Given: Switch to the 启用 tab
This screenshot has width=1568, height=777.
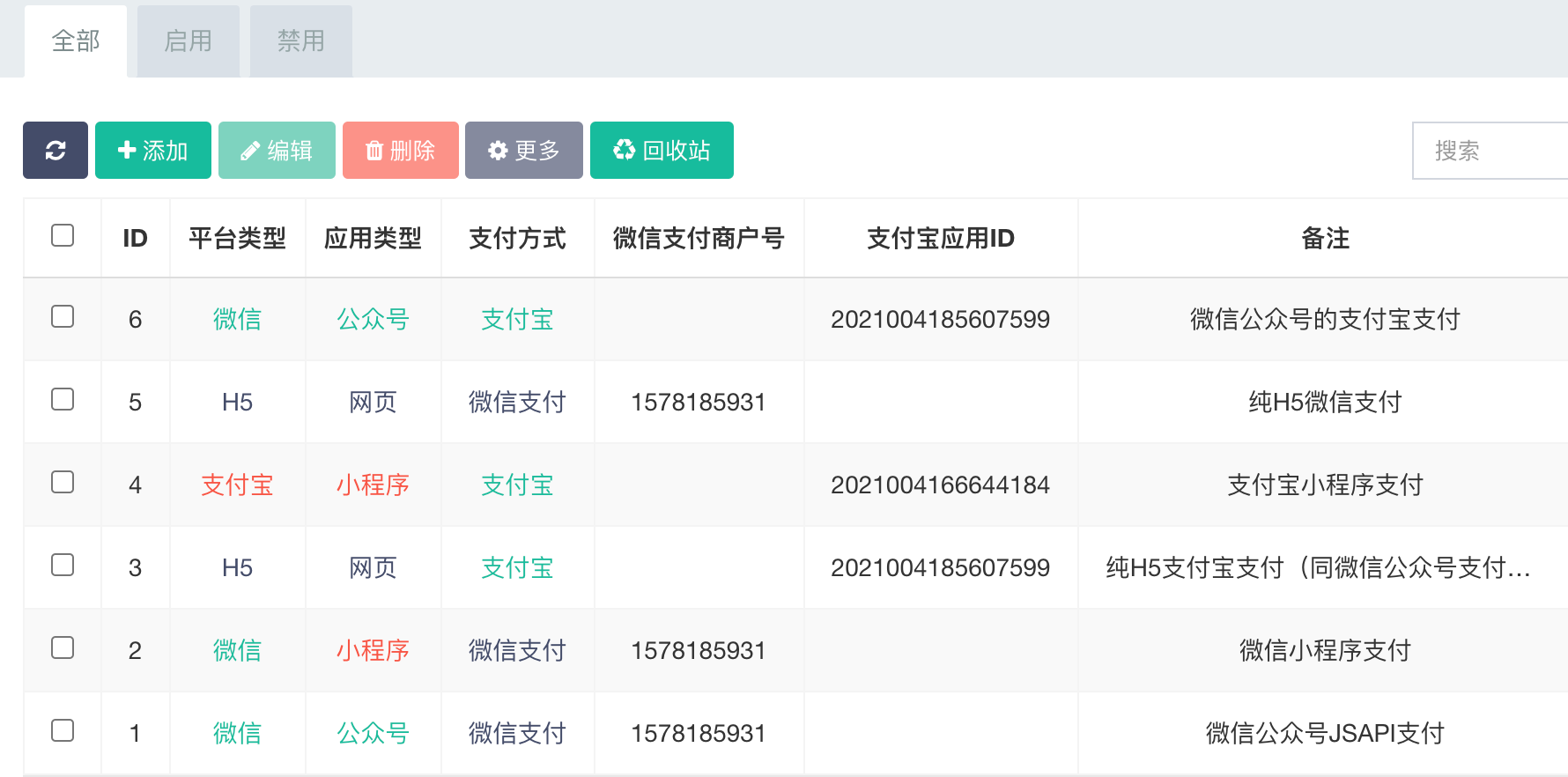Looking at the screenshot, I should (x=189, y=41).
